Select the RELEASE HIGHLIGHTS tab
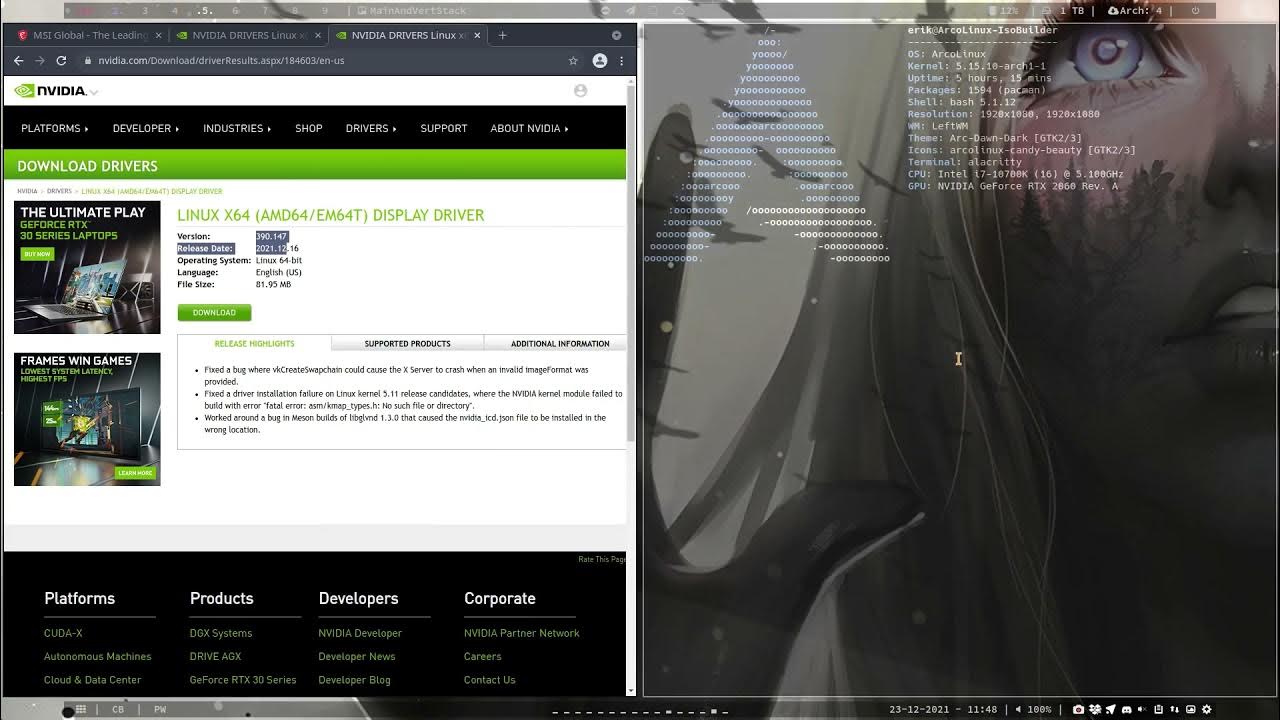The width and height of the screenshot is (1280, 720). point(254,343)
